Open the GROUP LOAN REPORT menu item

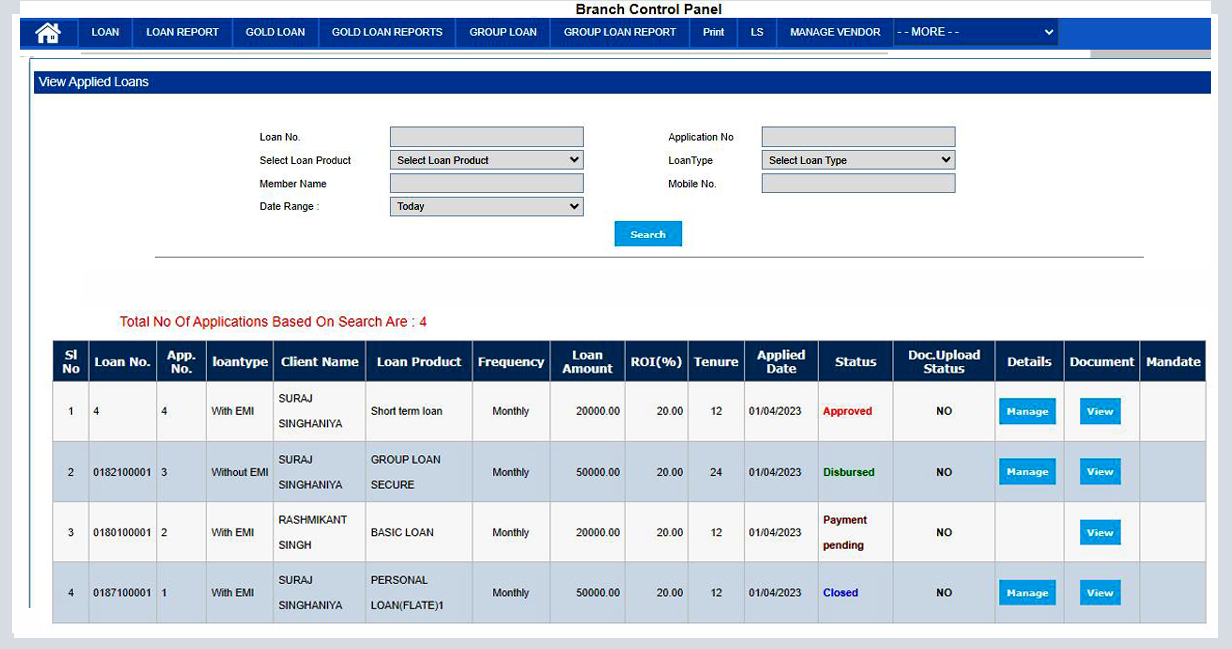point(619,31)
